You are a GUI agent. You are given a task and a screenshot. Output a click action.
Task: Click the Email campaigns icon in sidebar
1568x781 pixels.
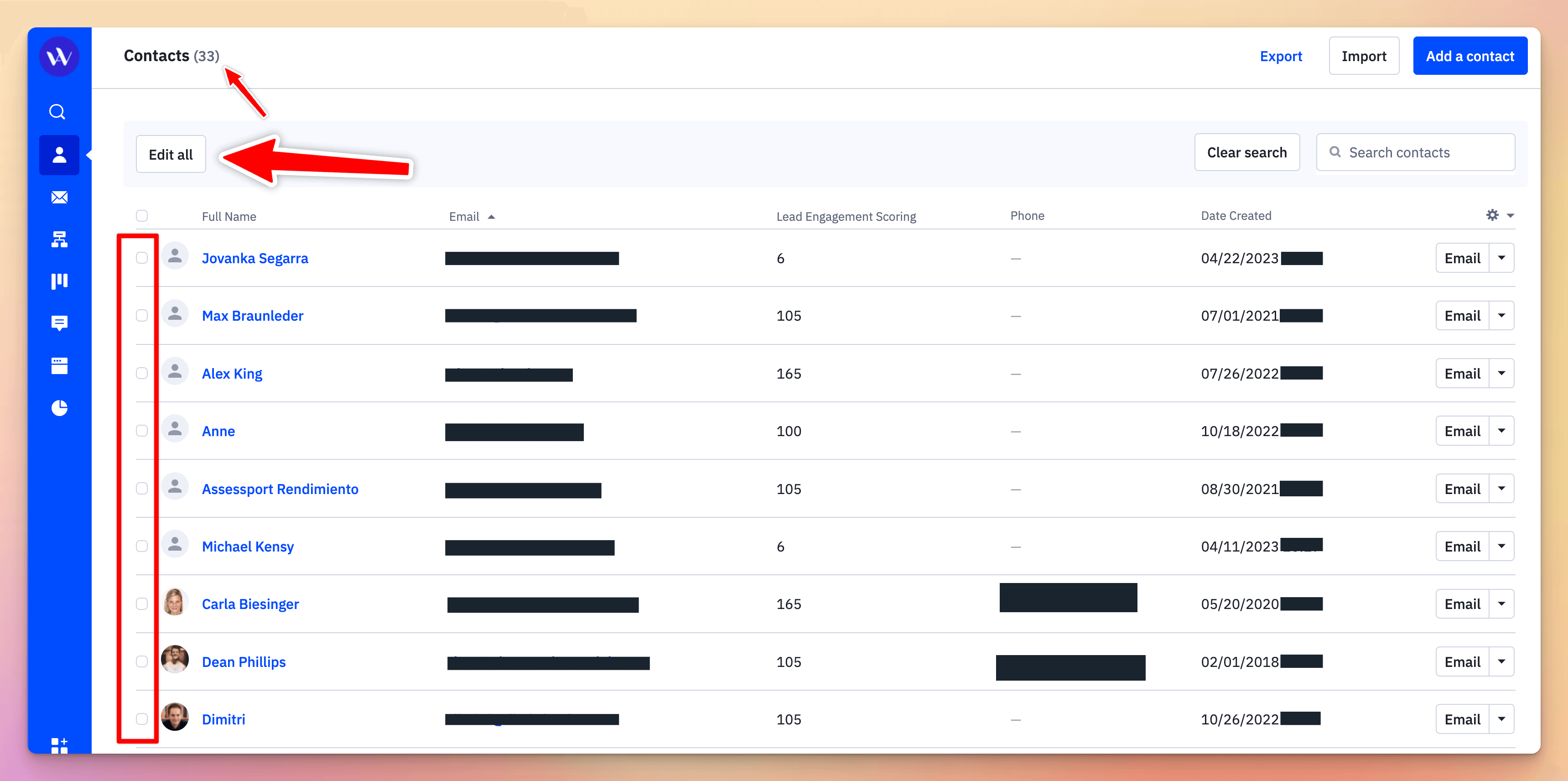tap(58, 197)
